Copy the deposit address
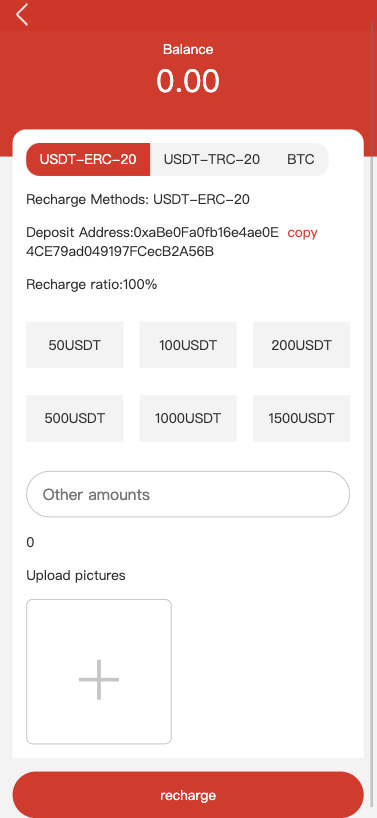Screen dimensions: 377x818 click(x=302, y=233)
